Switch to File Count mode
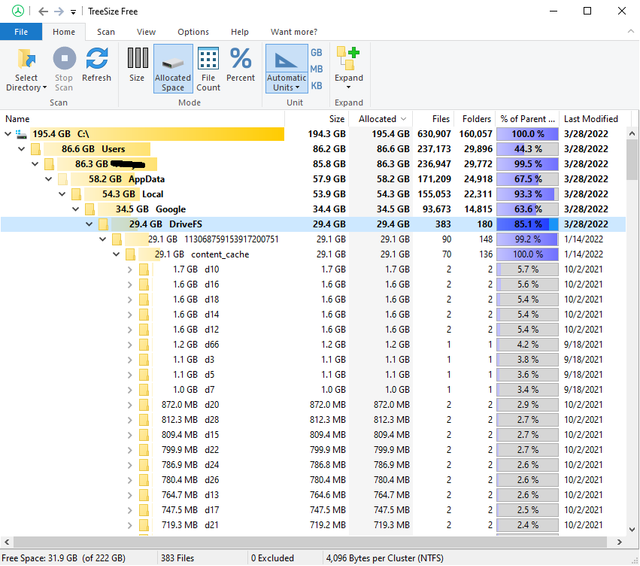The height and width of the screenshot is (566, 640). point(208,69)
